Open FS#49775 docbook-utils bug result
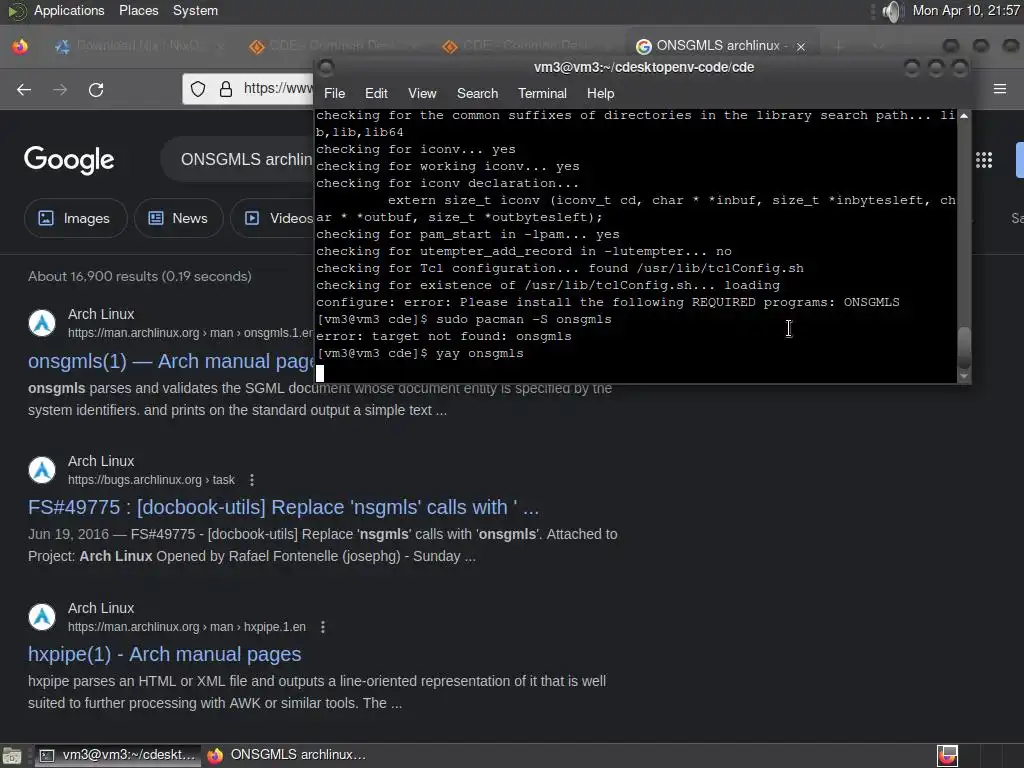1024x768 pixels. point(283,507)
